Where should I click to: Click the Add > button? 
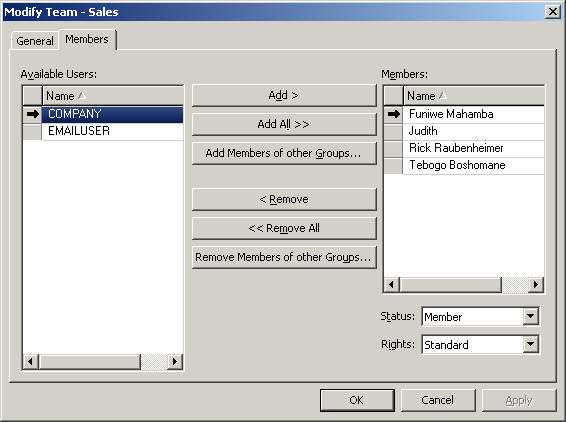click(x=284, y=95)
